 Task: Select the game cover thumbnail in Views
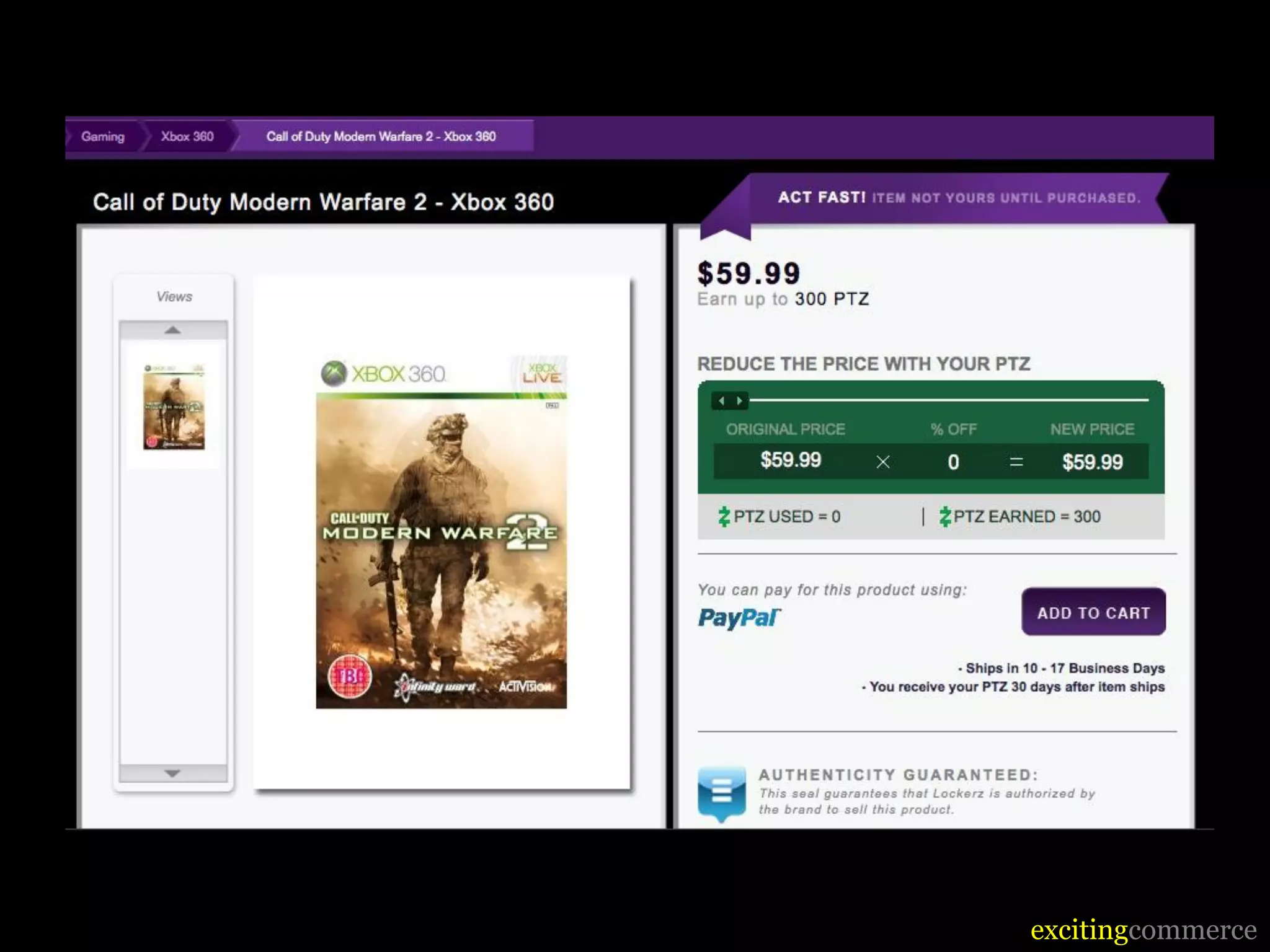coord(174,407)
